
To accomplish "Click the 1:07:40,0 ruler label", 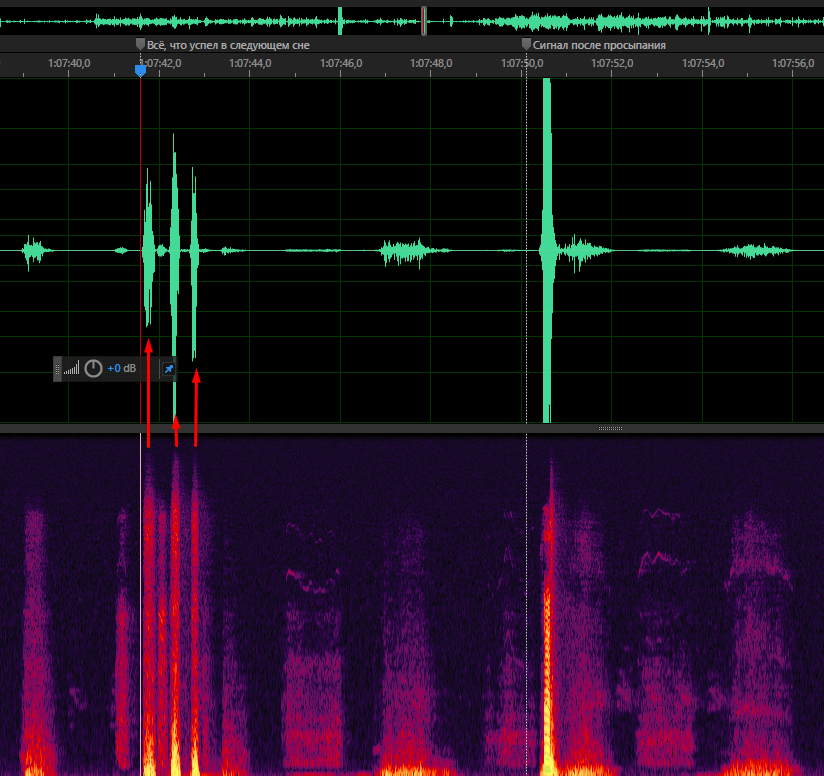I will 69,64.
